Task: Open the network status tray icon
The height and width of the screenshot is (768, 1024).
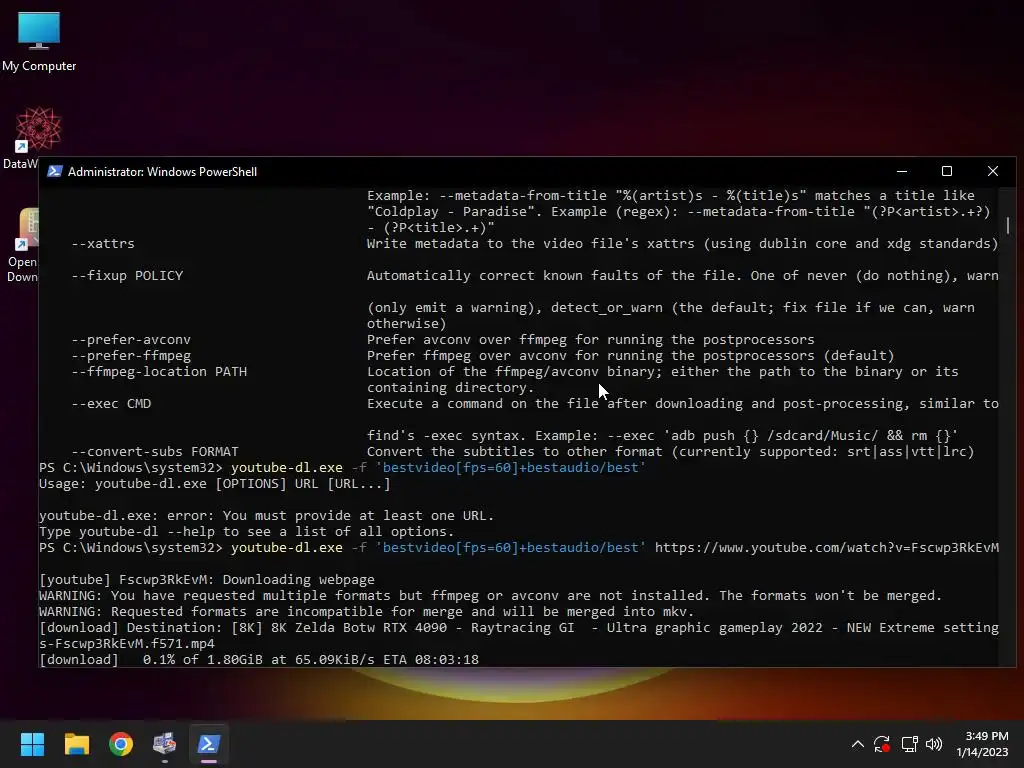Action: coord(909,744)
